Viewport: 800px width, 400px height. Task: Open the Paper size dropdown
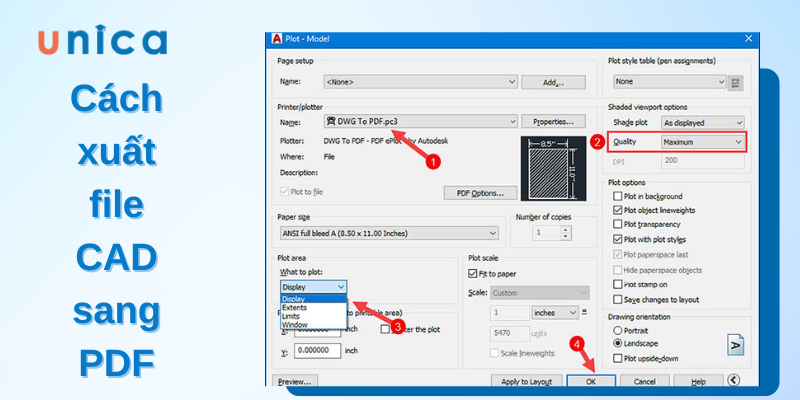pos(388,233)
